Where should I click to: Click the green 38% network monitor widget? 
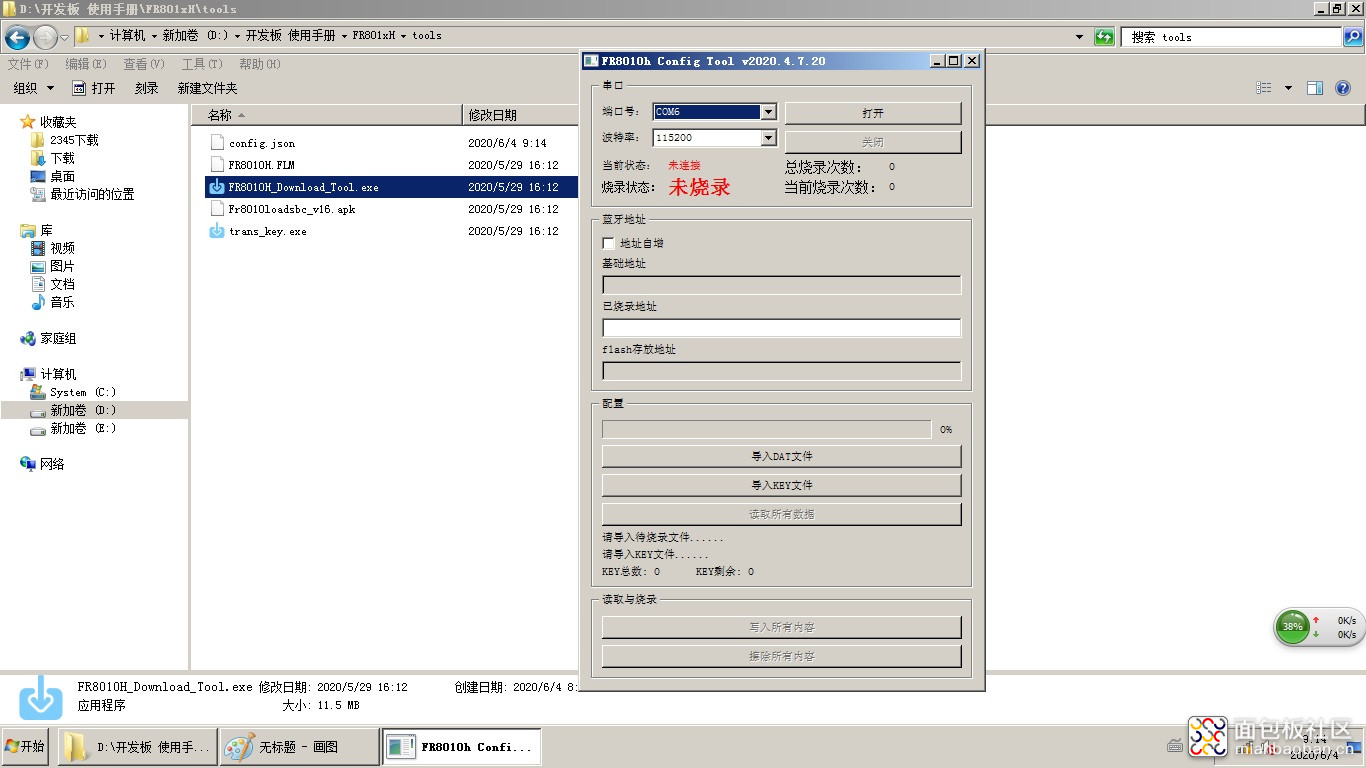(x=1293, y=627)
